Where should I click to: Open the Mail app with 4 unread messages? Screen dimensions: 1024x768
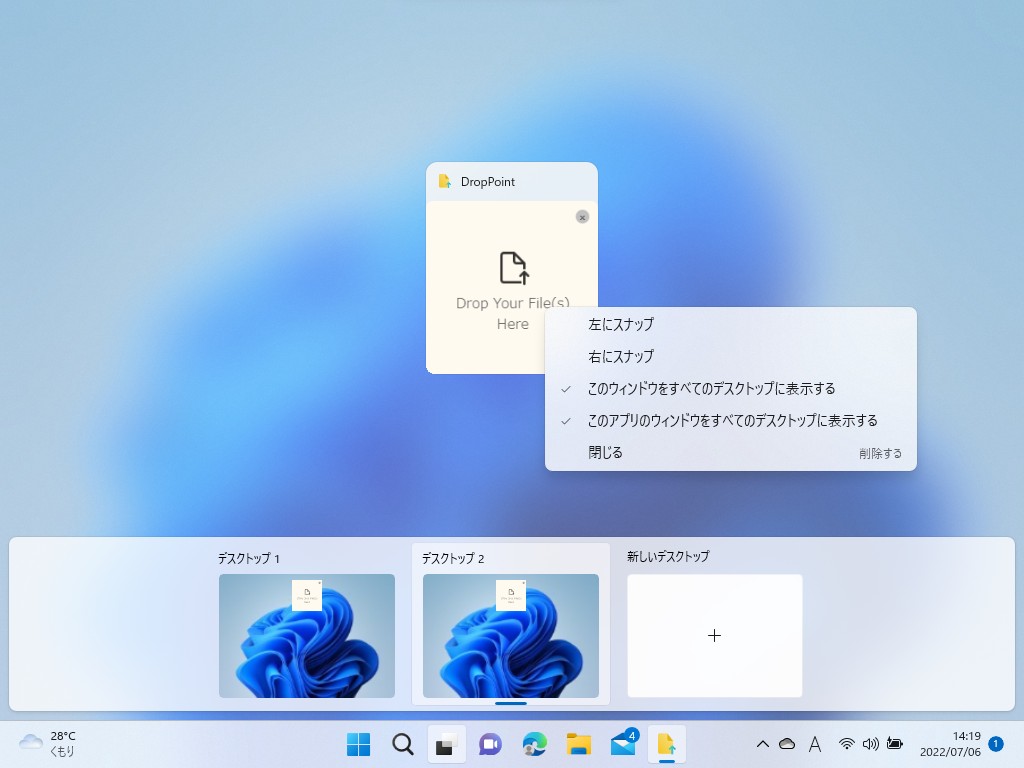tap(624, 744)
